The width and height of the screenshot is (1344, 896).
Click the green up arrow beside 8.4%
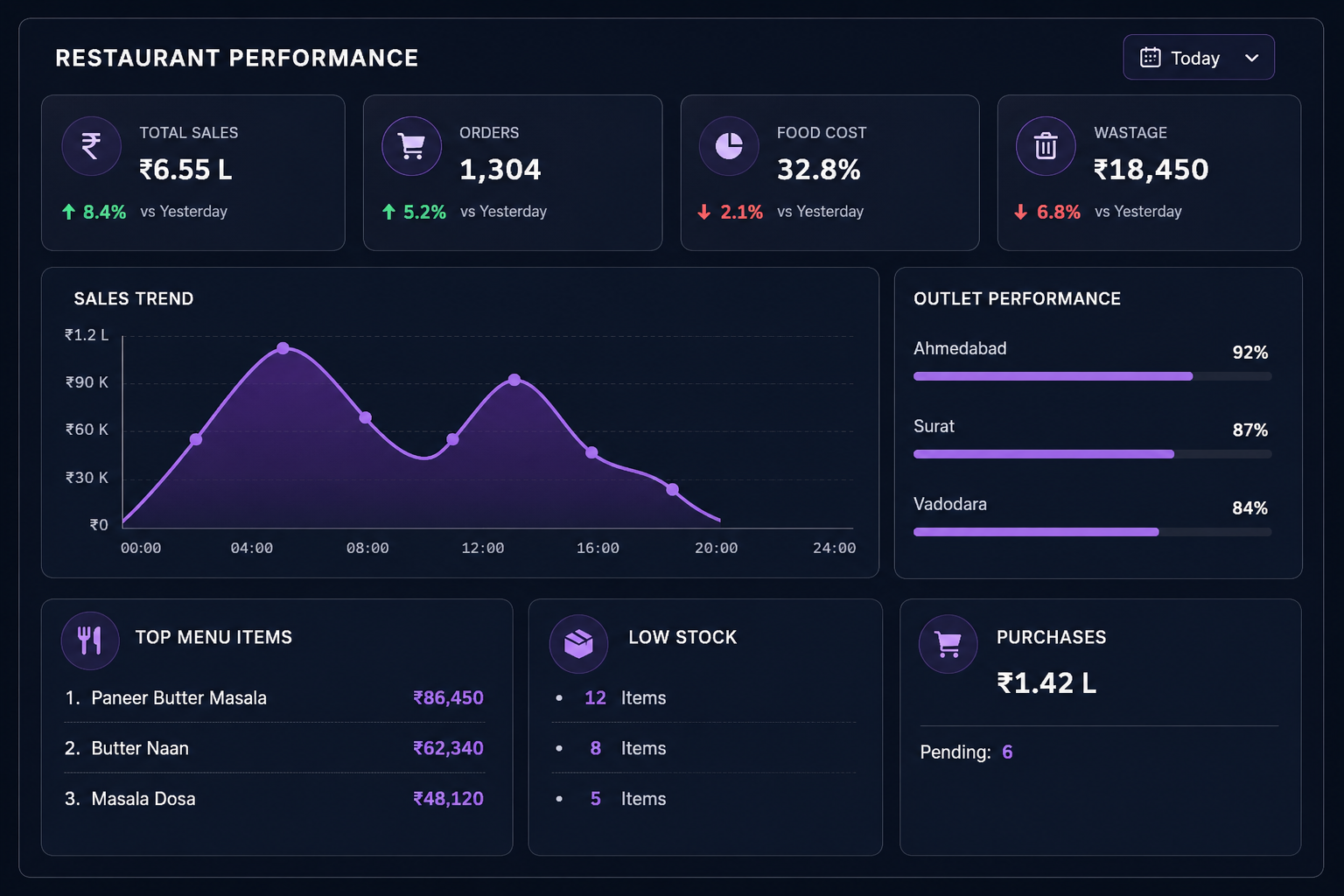coord(68,212)
